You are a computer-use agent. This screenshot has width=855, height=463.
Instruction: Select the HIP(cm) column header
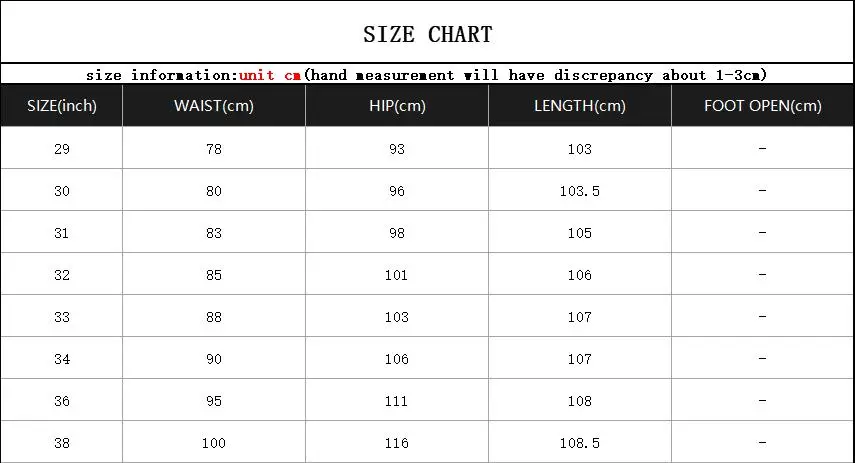[x=397, y=106]
